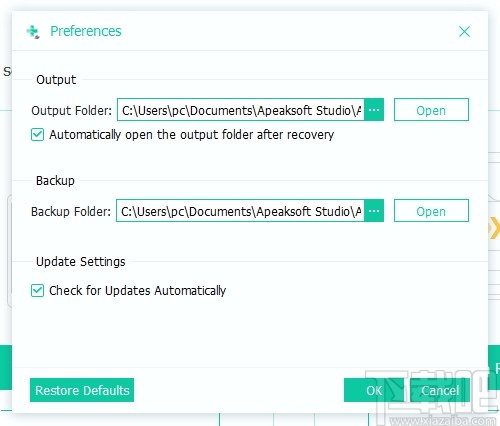Browse for Output Folder with ellipsis button
The image size is (500, 426).
point(374,110)
